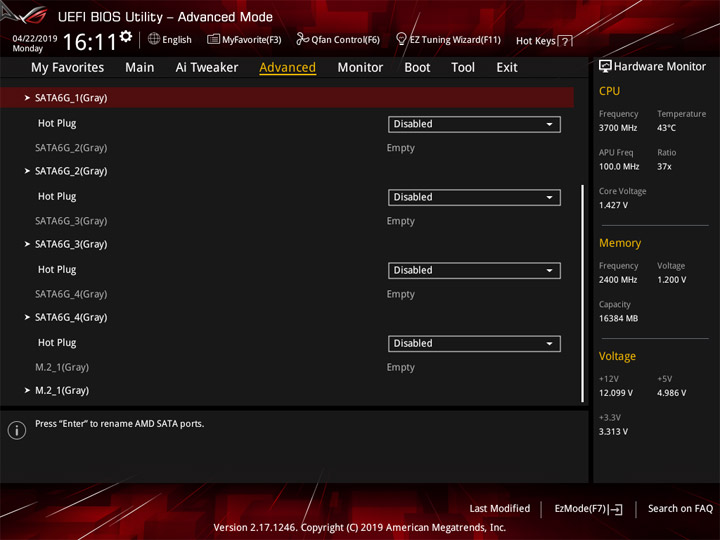This screenshot has width=720, height=540.
Task: Click the Ratio value 37x
Action: 664,166
